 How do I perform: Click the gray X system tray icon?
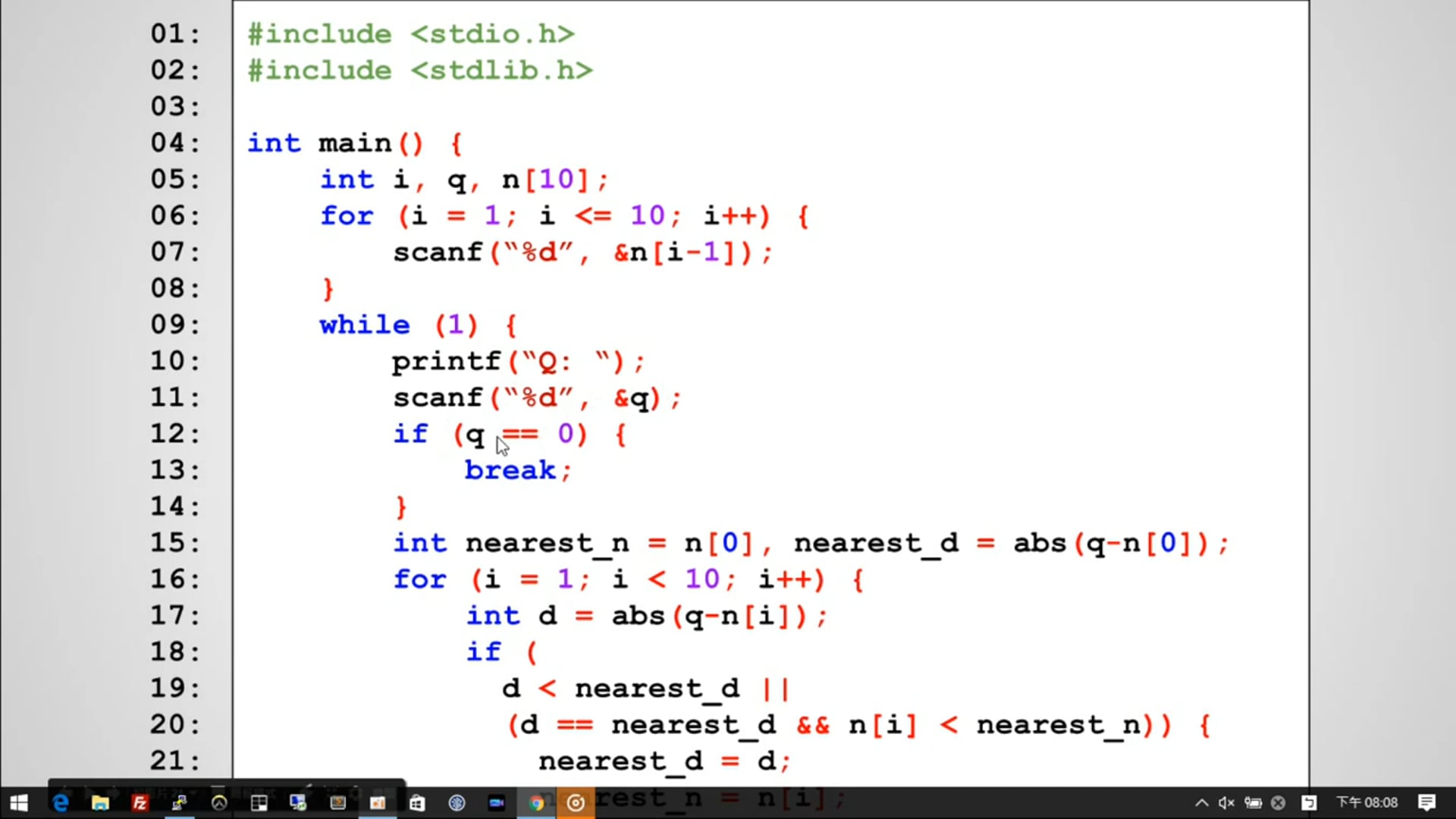1278,802
